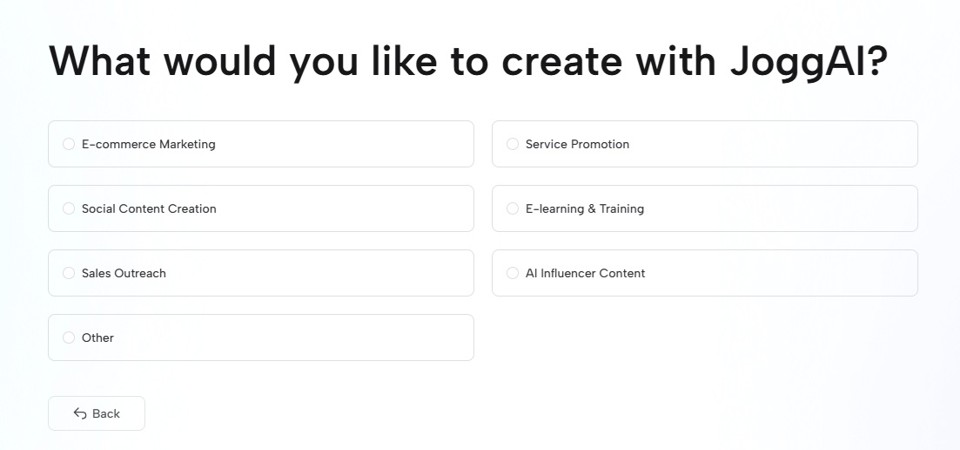Select the Other radio circle

[69, 338]
